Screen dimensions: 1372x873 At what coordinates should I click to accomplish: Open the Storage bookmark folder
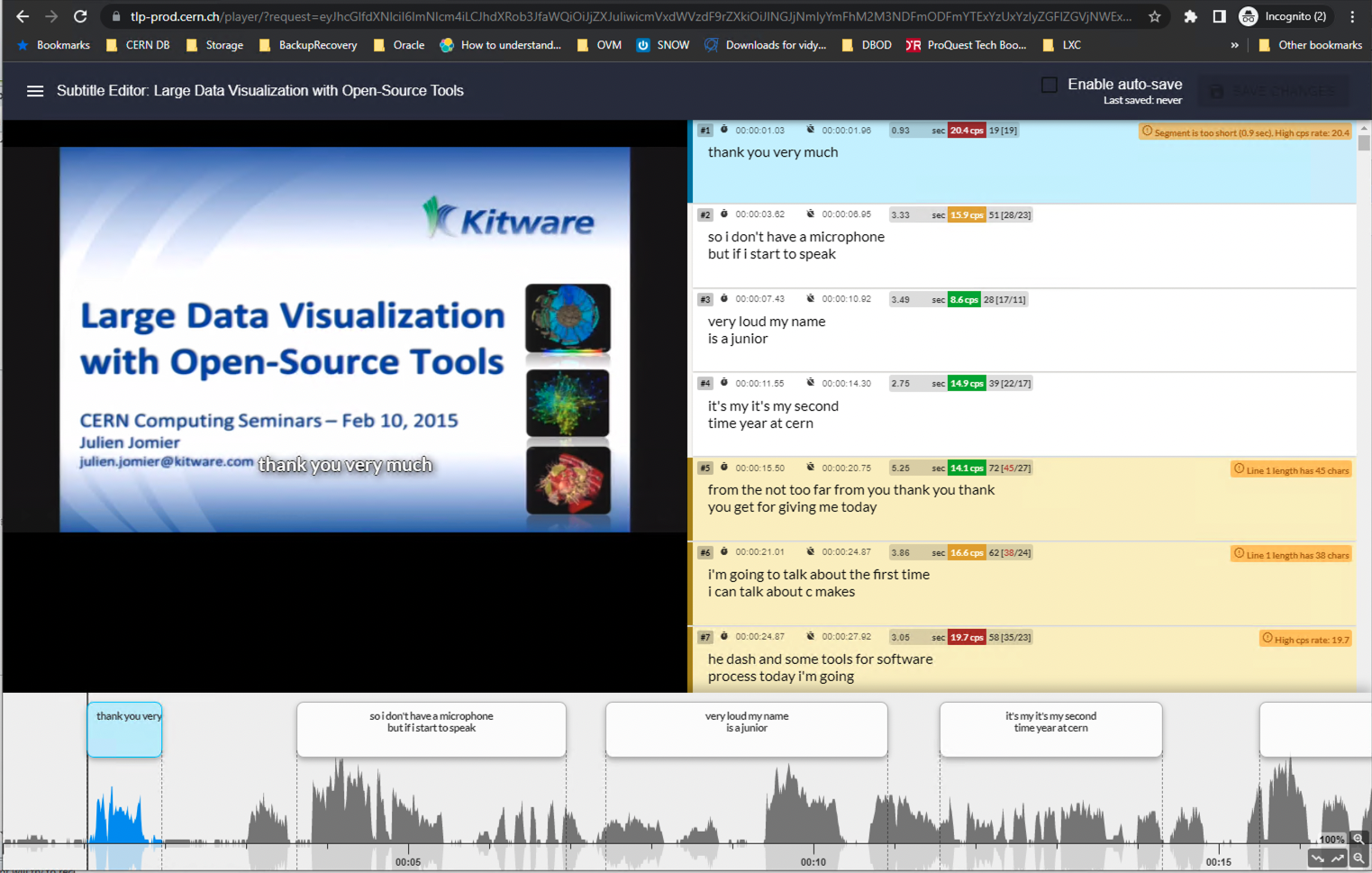click(214, 45)
